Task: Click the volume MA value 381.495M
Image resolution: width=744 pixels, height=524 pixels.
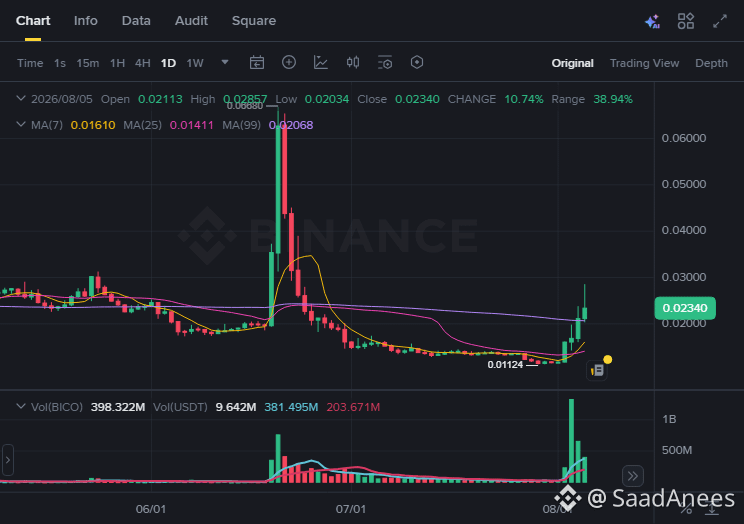Action: [291, 407]
